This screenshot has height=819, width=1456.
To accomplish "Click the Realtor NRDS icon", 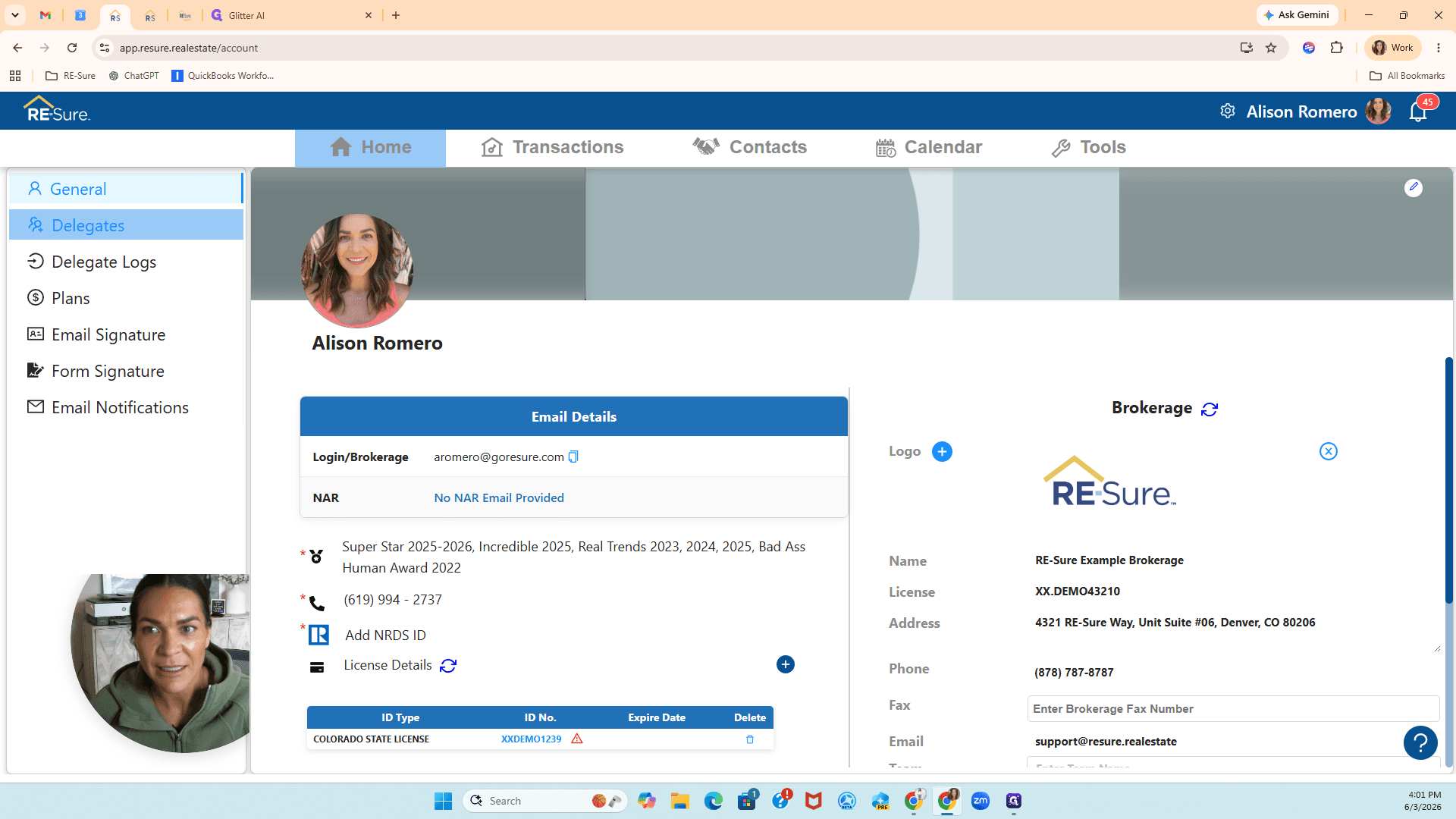I will click(318, 635).
